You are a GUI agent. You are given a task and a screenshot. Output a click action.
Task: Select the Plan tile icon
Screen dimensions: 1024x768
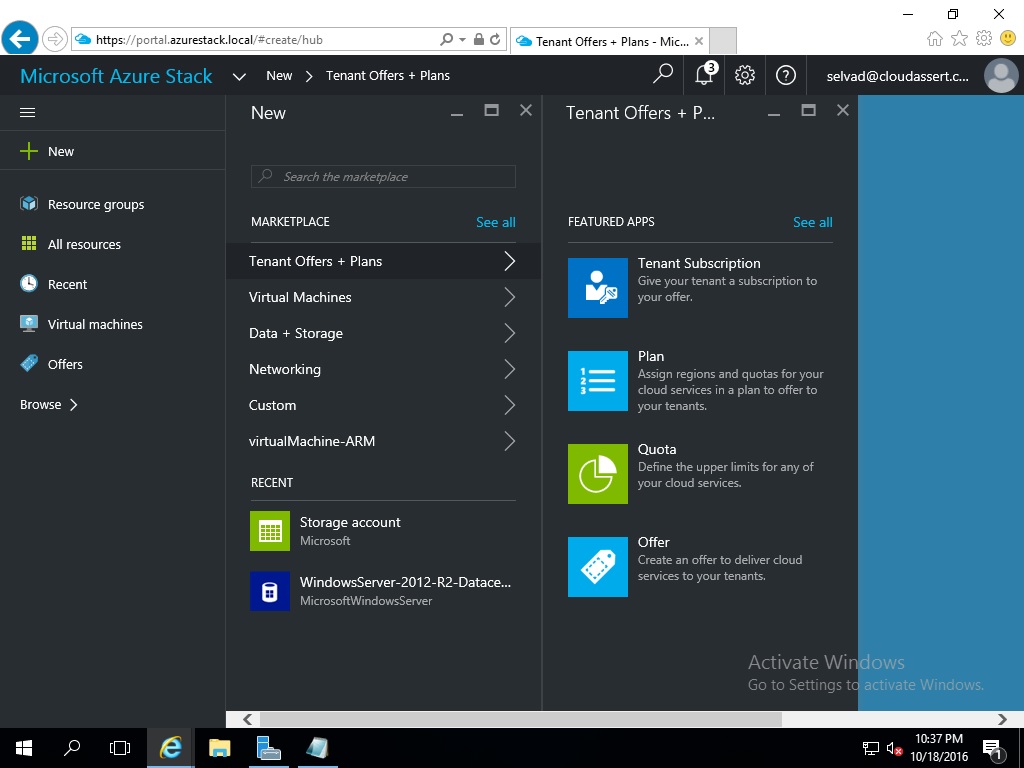[598, 381]
